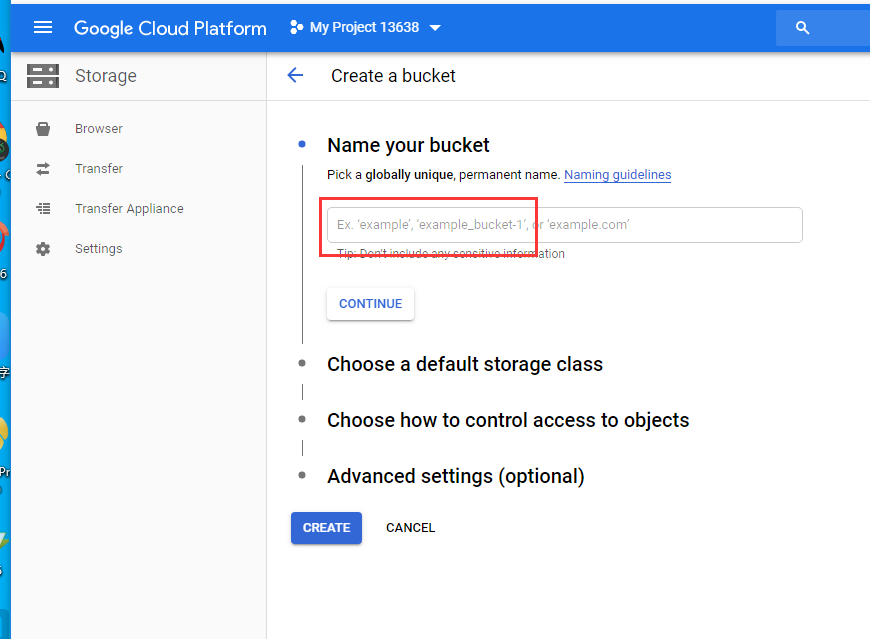Click the Transfer arrows icon
Screen dimensions: 870x639
tap(43, 169)
